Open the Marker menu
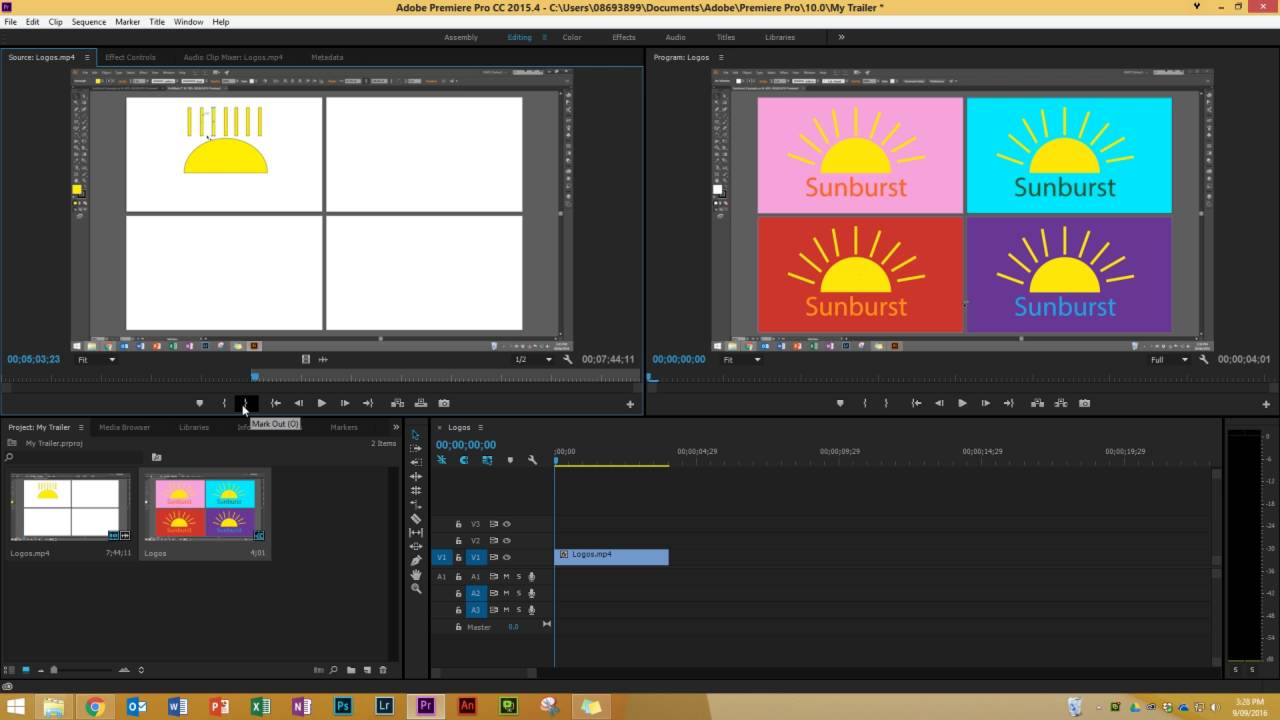1280x720 pixels. (x=127, y=21)
